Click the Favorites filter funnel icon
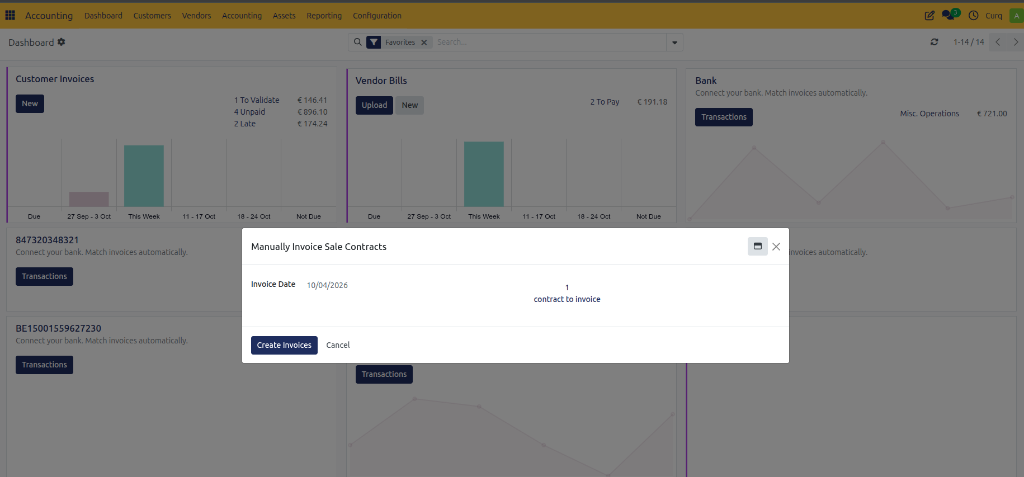 373,42
